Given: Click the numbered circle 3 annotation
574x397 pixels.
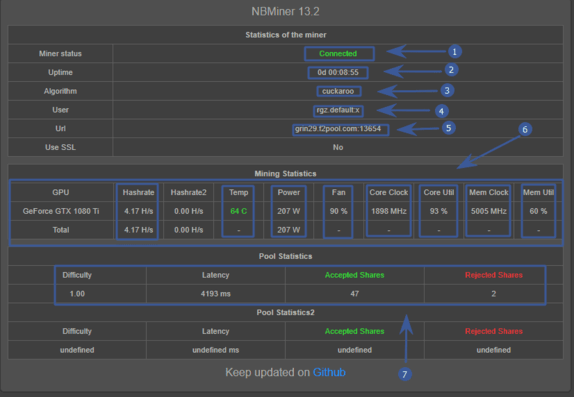Looking at the screenshot, I should (x=447, y=90).
